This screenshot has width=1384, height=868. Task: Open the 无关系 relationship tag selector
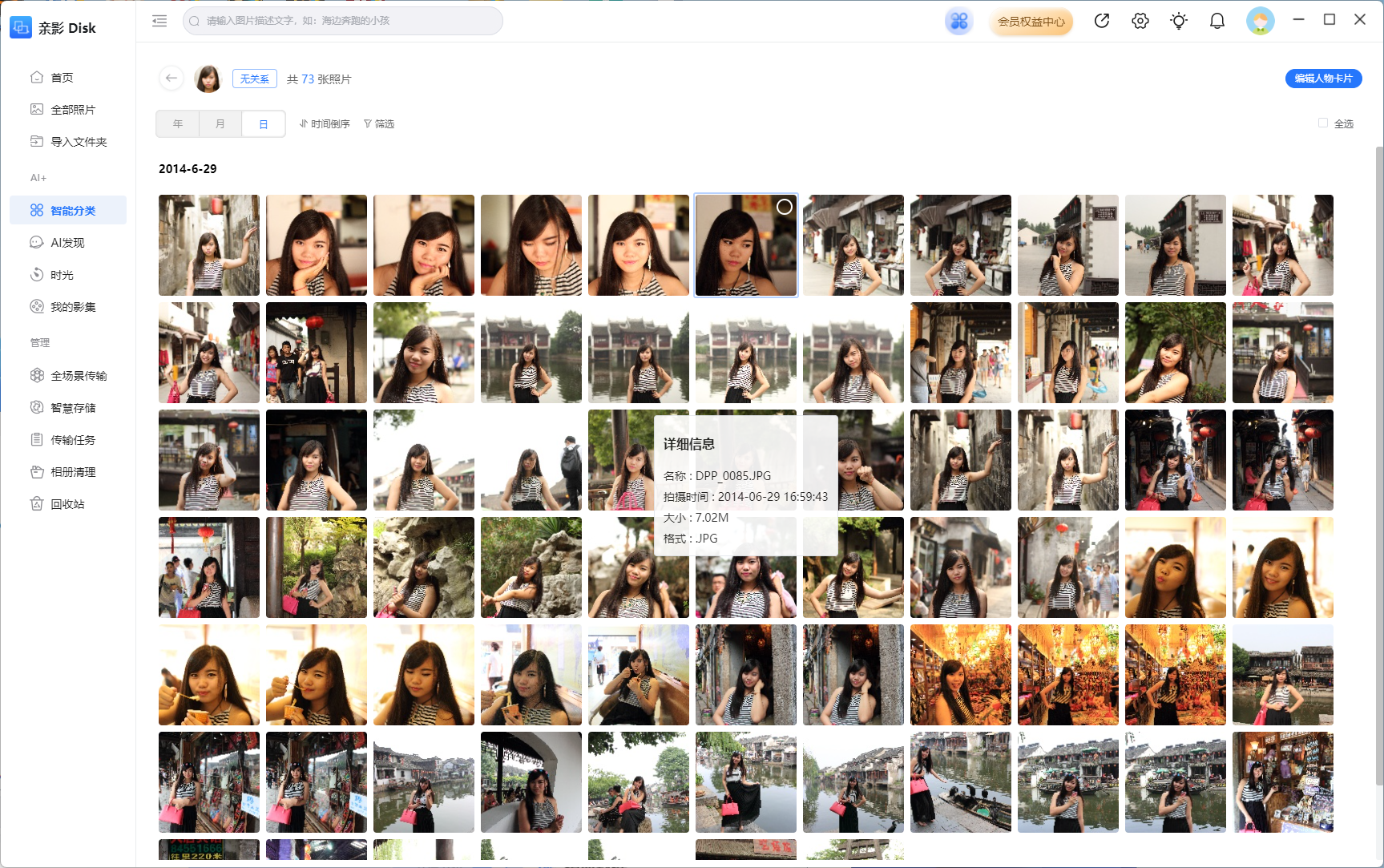255,79
